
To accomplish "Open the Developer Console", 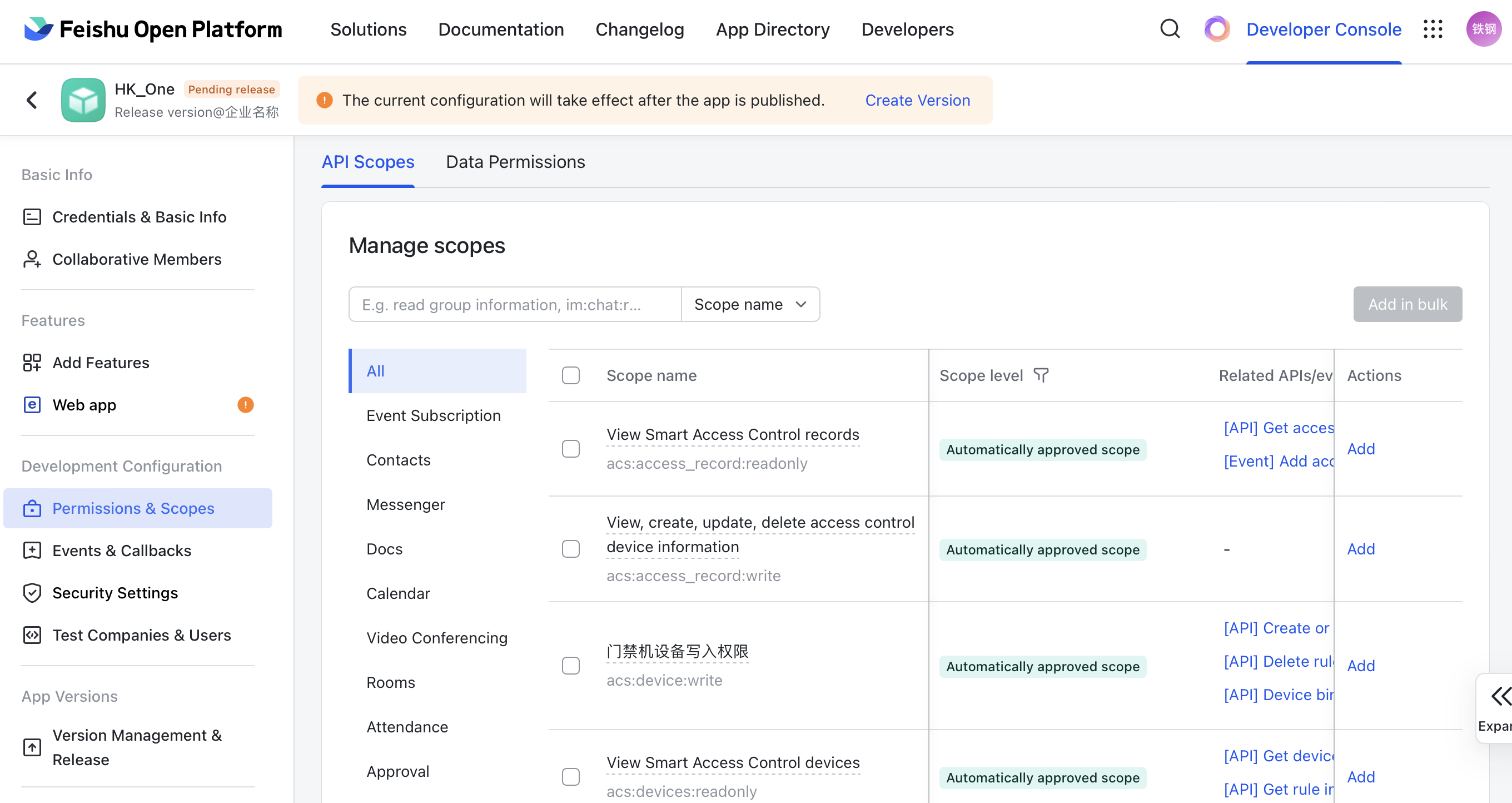I will (1324, 29).
